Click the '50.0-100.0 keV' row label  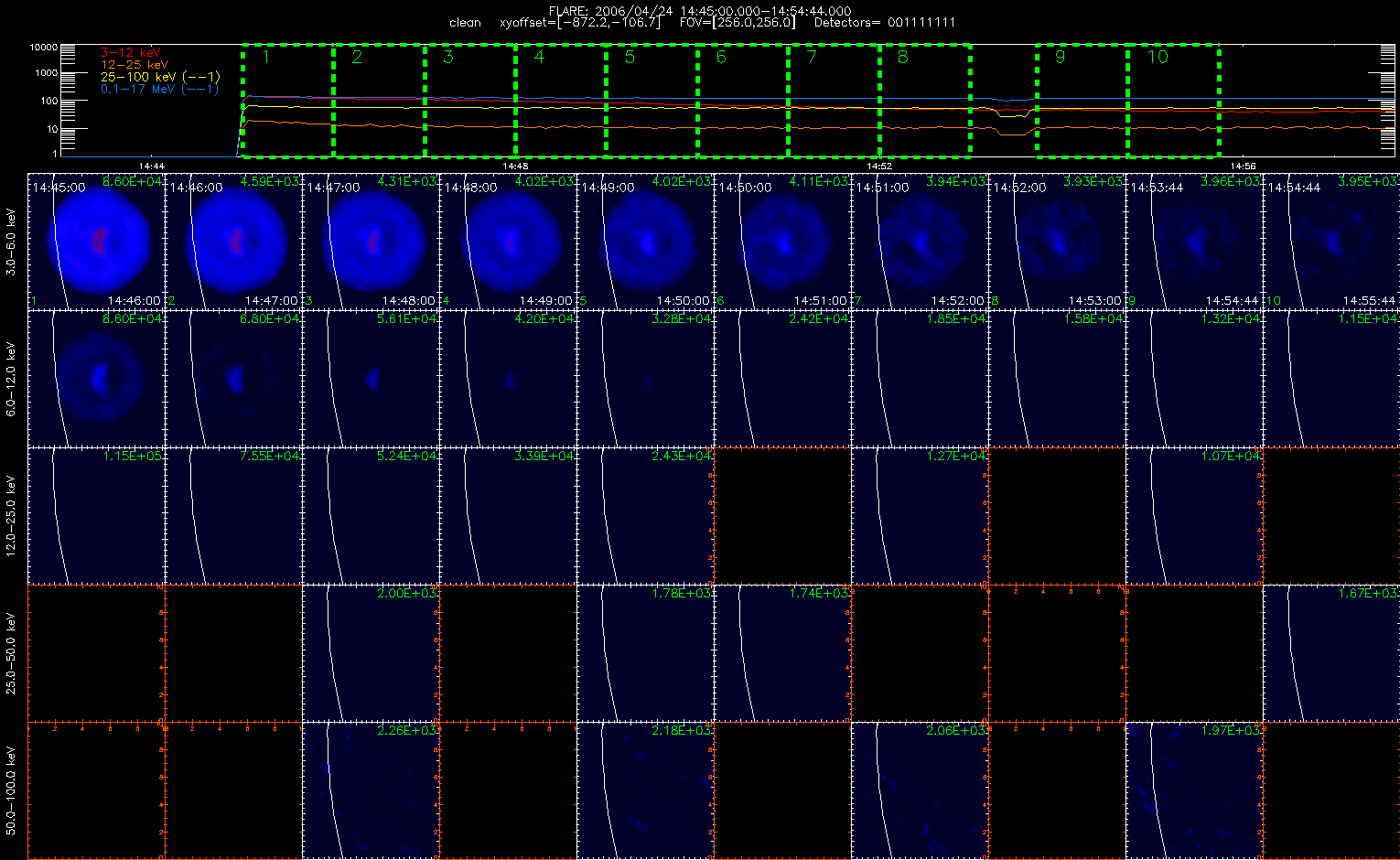point(12,790)
